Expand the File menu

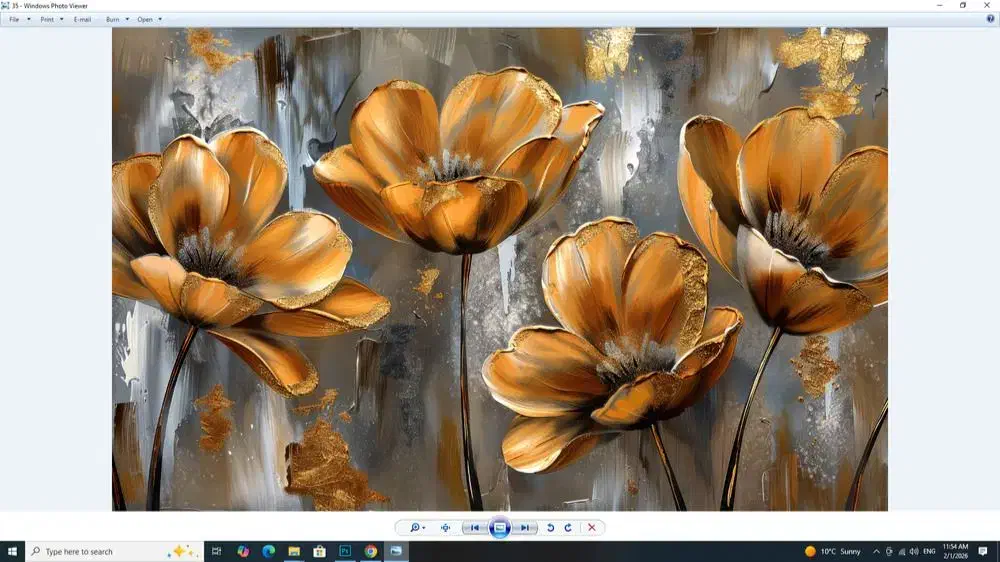pyautogui.click(x=19, y=19)
